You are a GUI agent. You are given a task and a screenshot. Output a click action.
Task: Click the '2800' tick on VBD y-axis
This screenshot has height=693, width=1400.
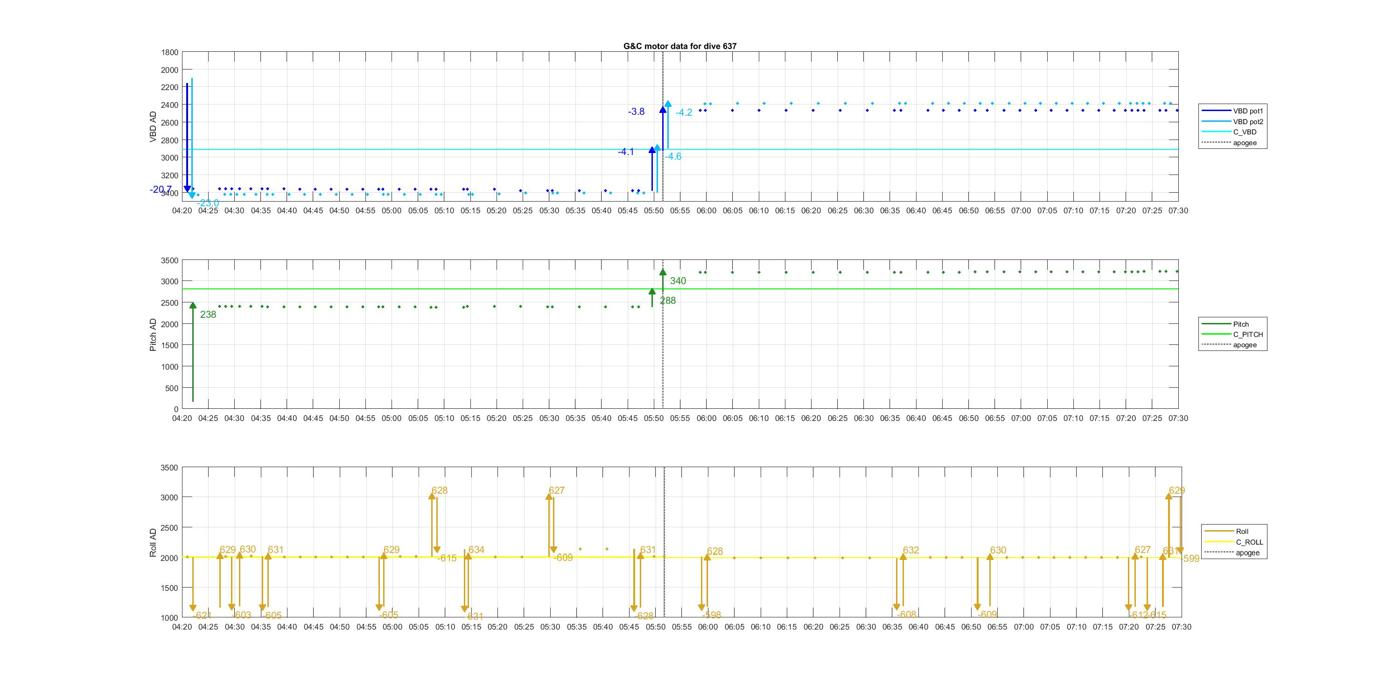(170, 140)
